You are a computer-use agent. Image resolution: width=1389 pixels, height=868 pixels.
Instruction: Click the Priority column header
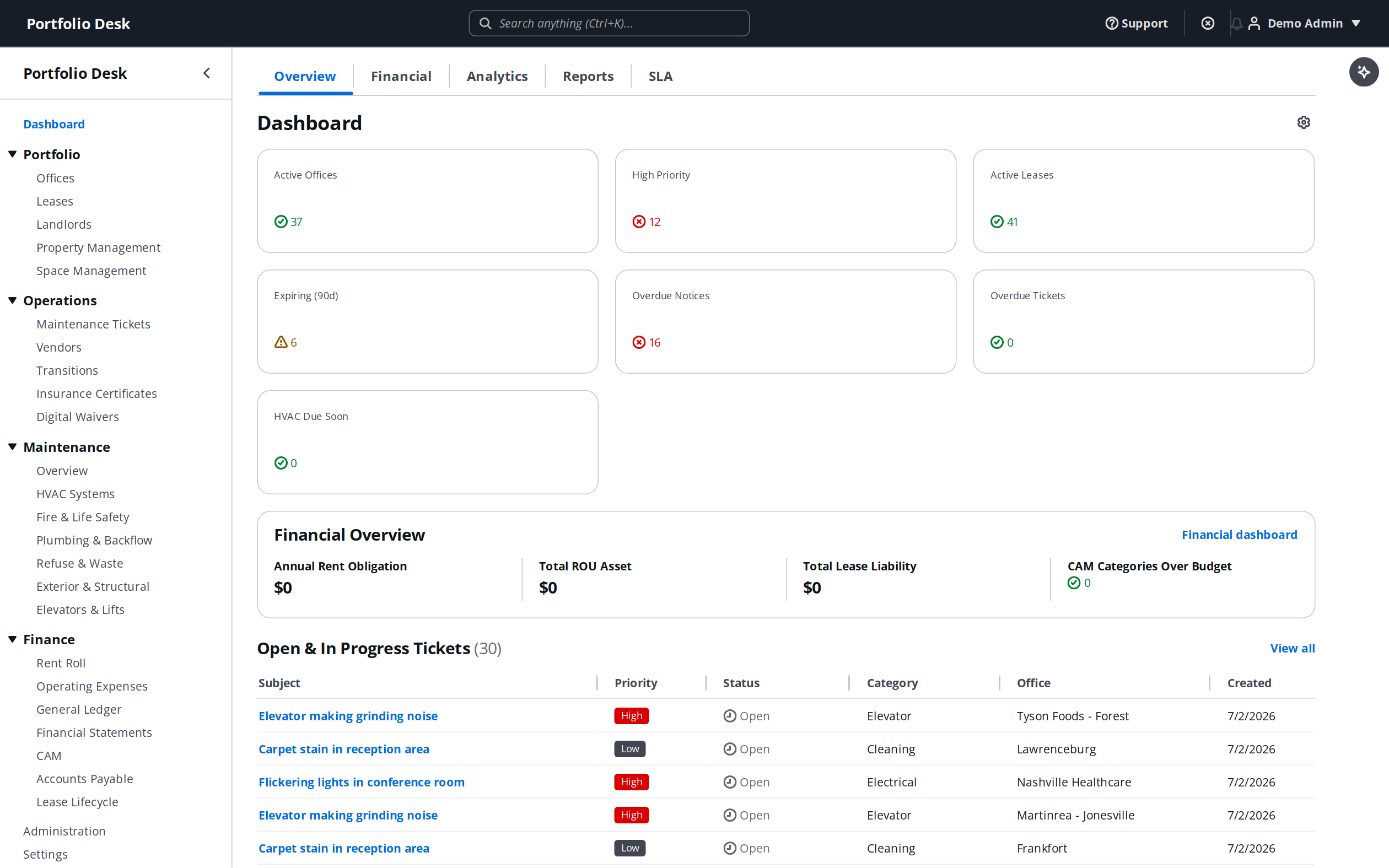(x=636, y=683)
